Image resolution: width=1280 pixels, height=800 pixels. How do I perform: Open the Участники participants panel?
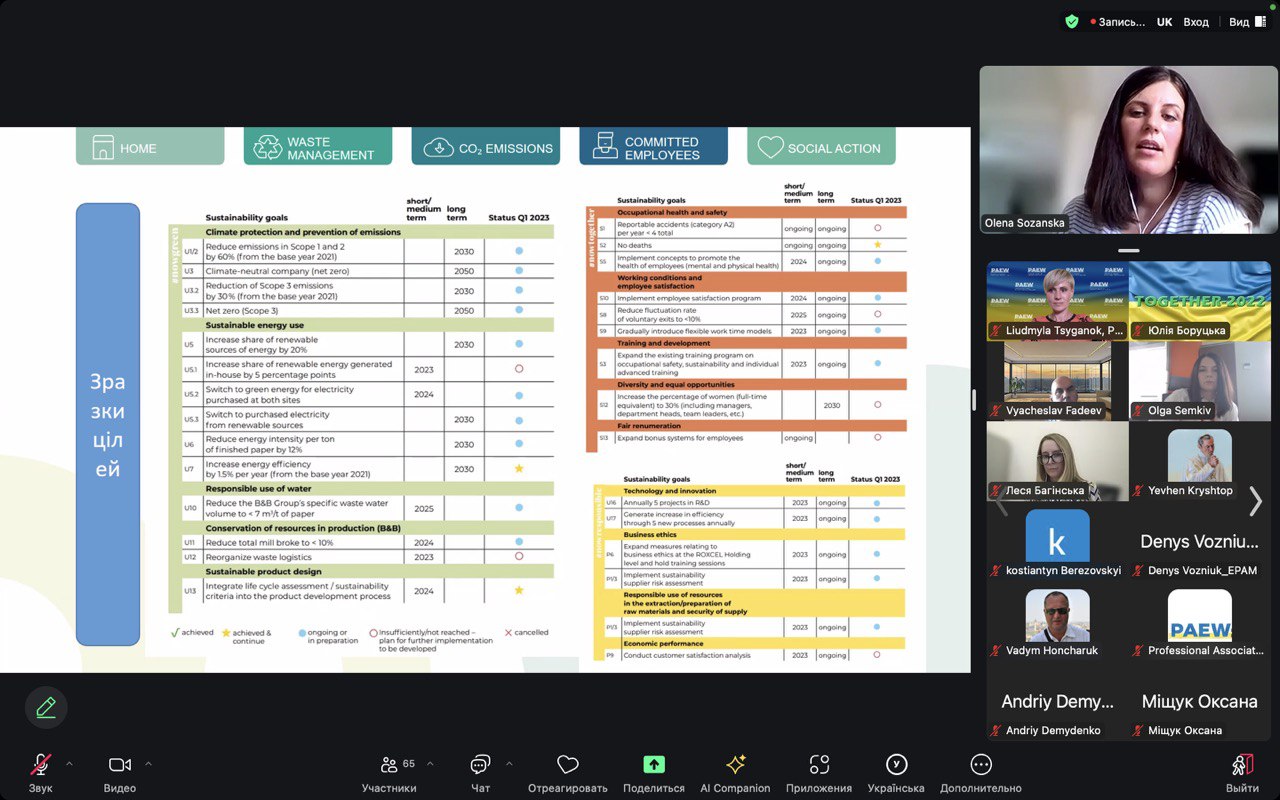[389, 766]
